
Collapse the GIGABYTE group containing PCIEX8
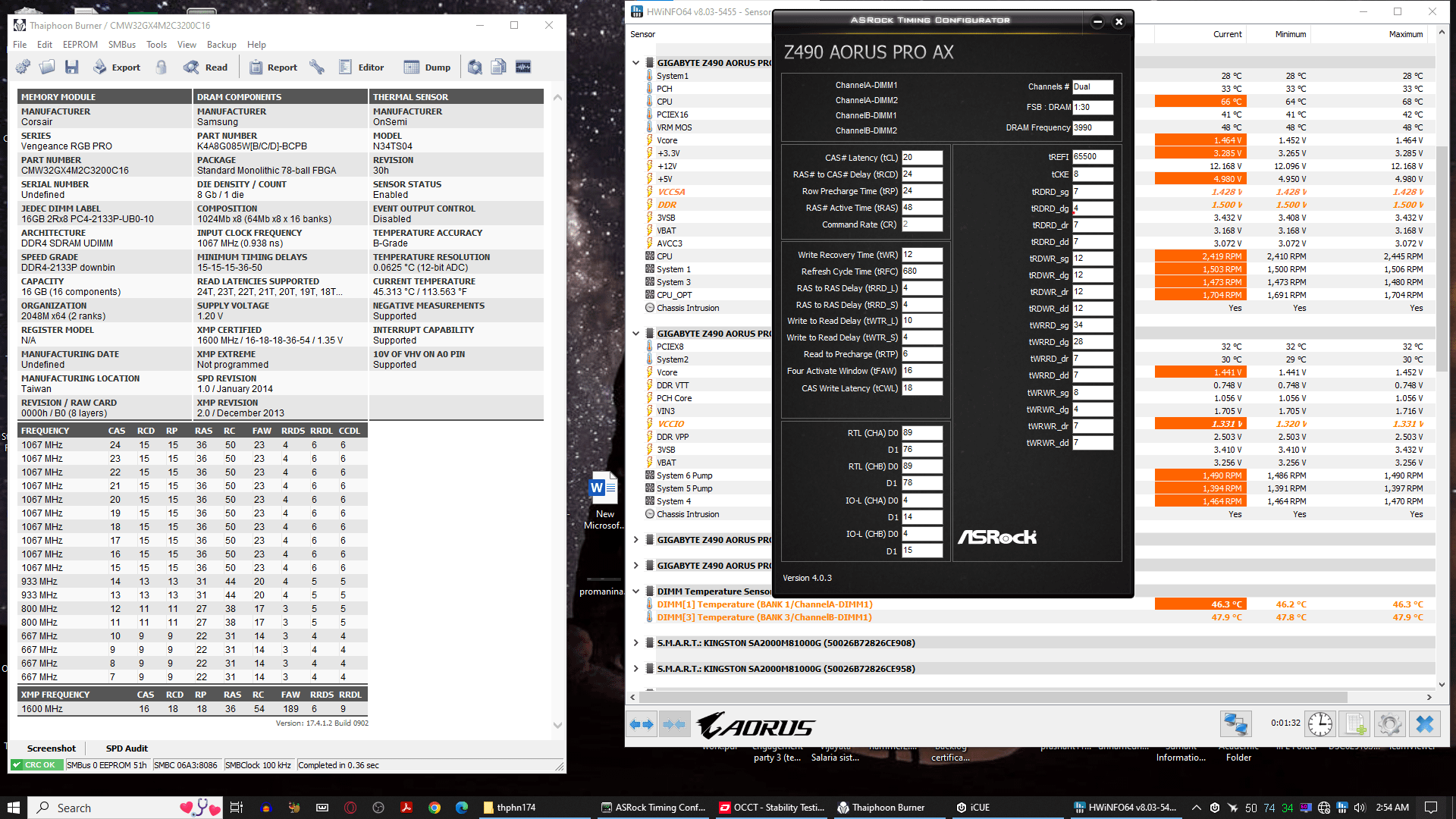tap(636, 334)
